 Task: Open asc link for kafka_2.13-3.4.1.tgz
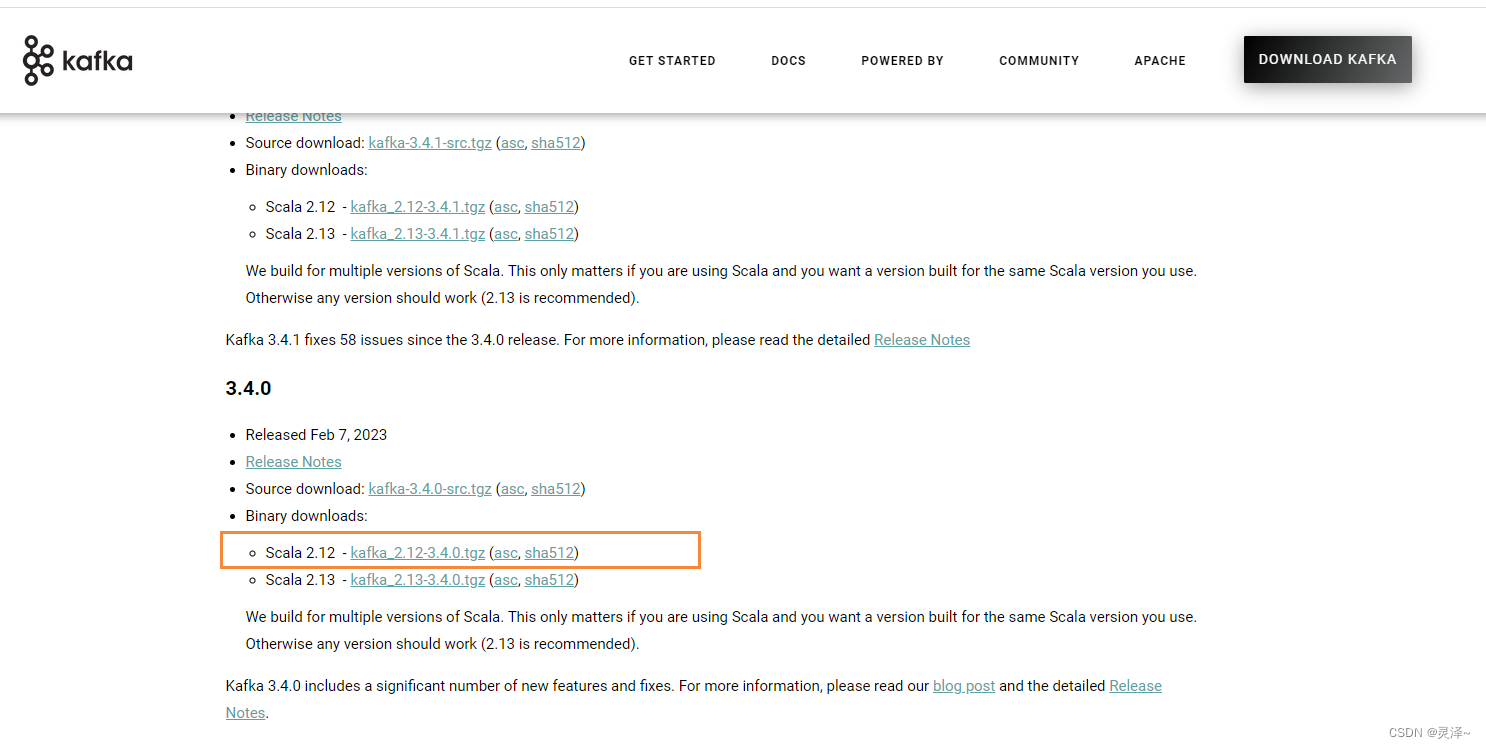coord(506,234)
